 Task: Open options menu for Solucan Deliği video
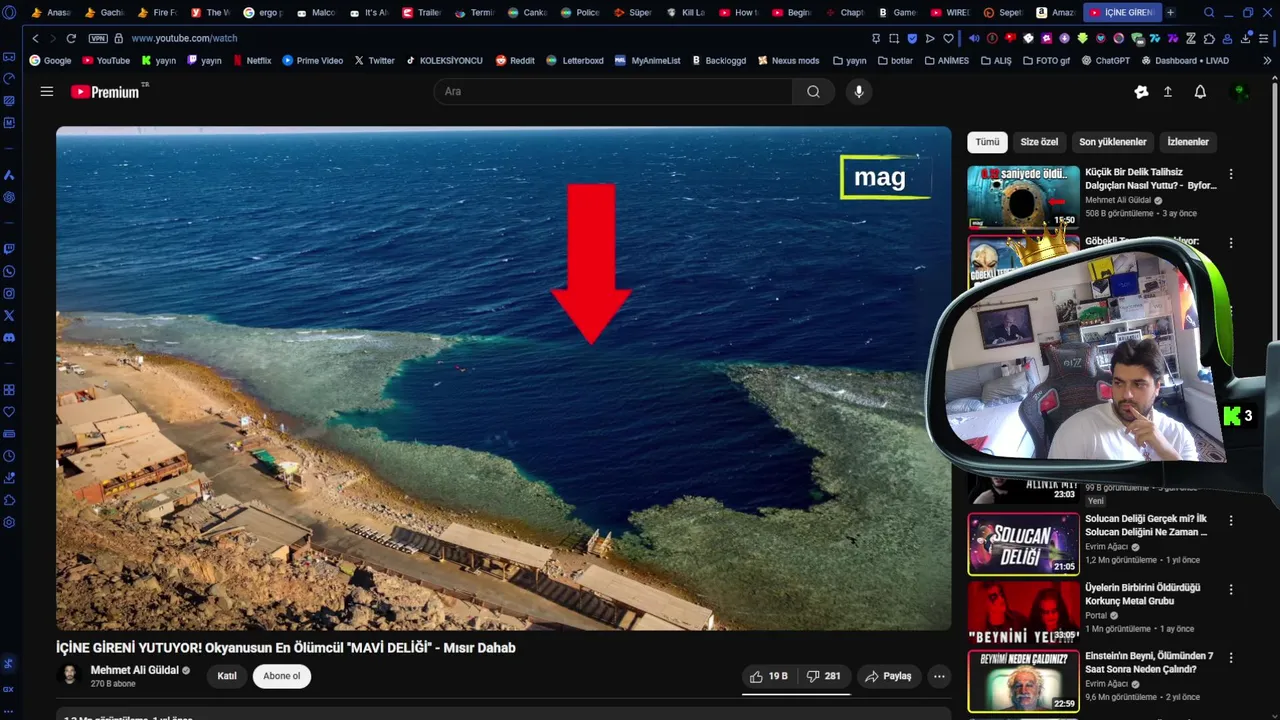(1231, 521)
